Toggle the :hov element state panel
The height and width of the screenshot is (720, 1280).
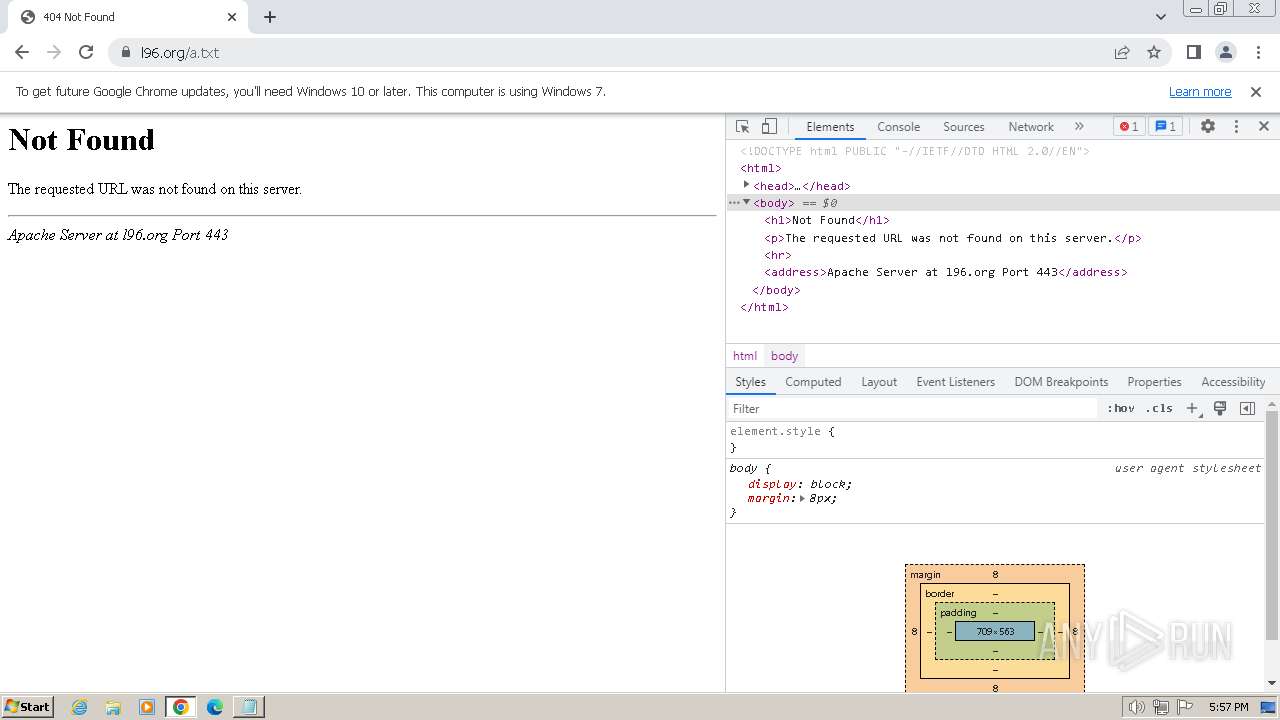click(x=1121, y=408)
